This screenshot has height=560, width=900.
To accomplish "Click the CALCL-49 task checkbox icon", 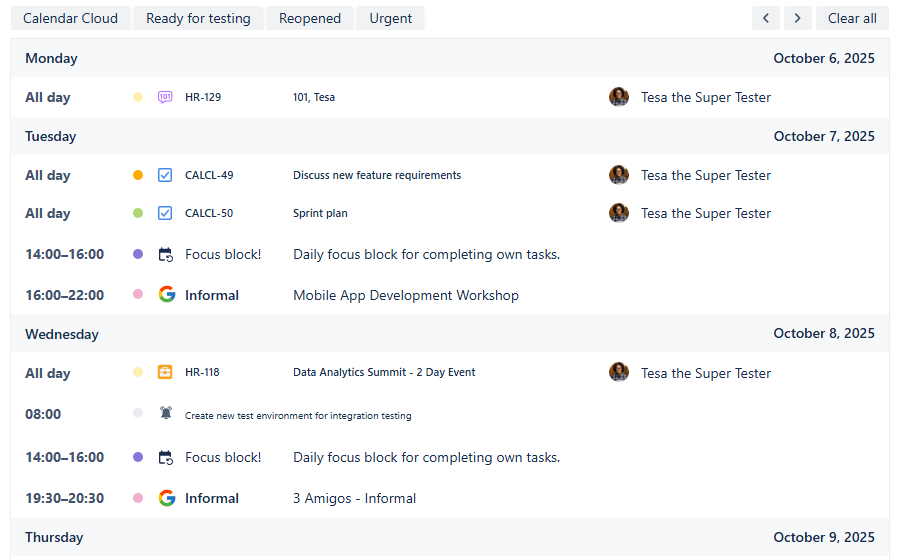I will (x=165, y=175).
